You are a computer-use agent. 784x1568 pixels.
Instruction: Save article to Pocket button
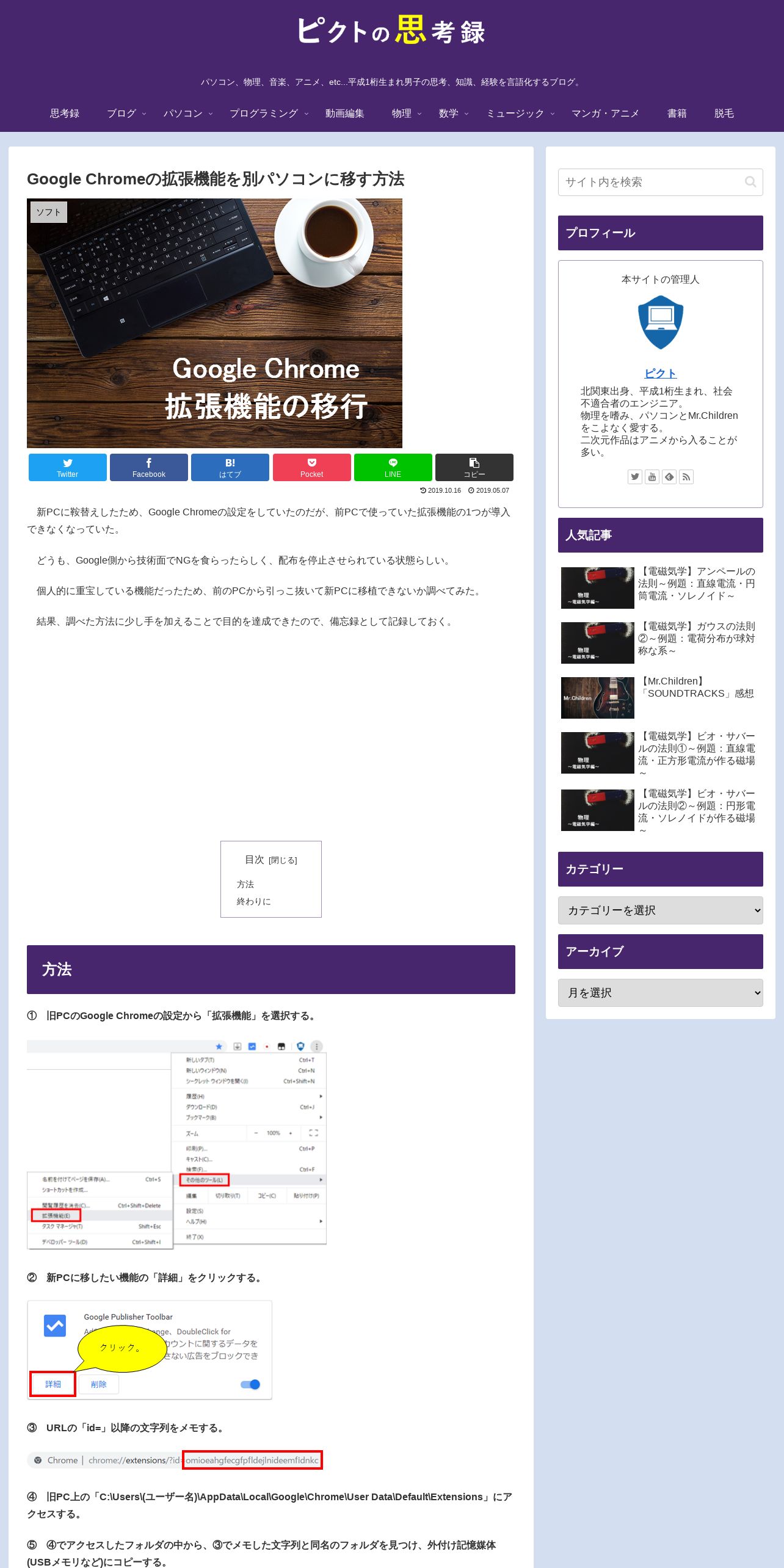point(312,467)
